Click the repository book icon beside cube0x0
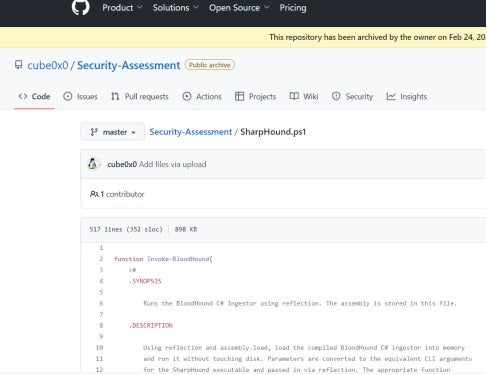The height and width of the screenshot is (375, 487). (19, 65)
